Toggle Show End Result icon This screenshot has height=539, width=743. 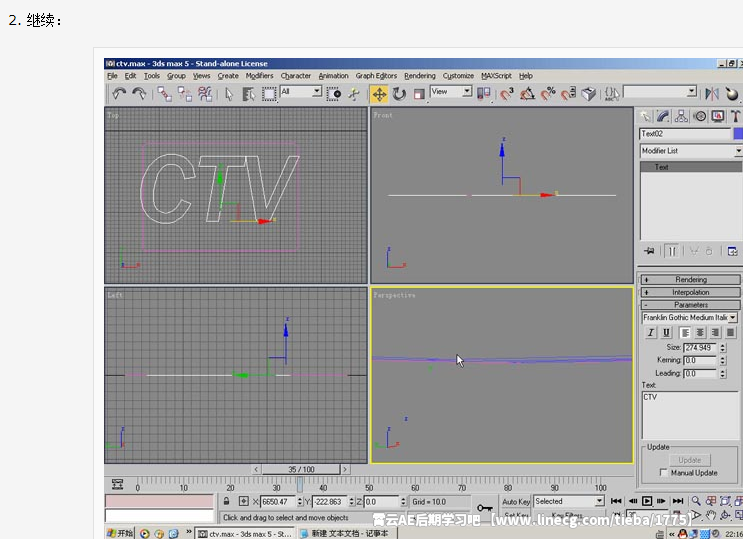coord(672,251)
